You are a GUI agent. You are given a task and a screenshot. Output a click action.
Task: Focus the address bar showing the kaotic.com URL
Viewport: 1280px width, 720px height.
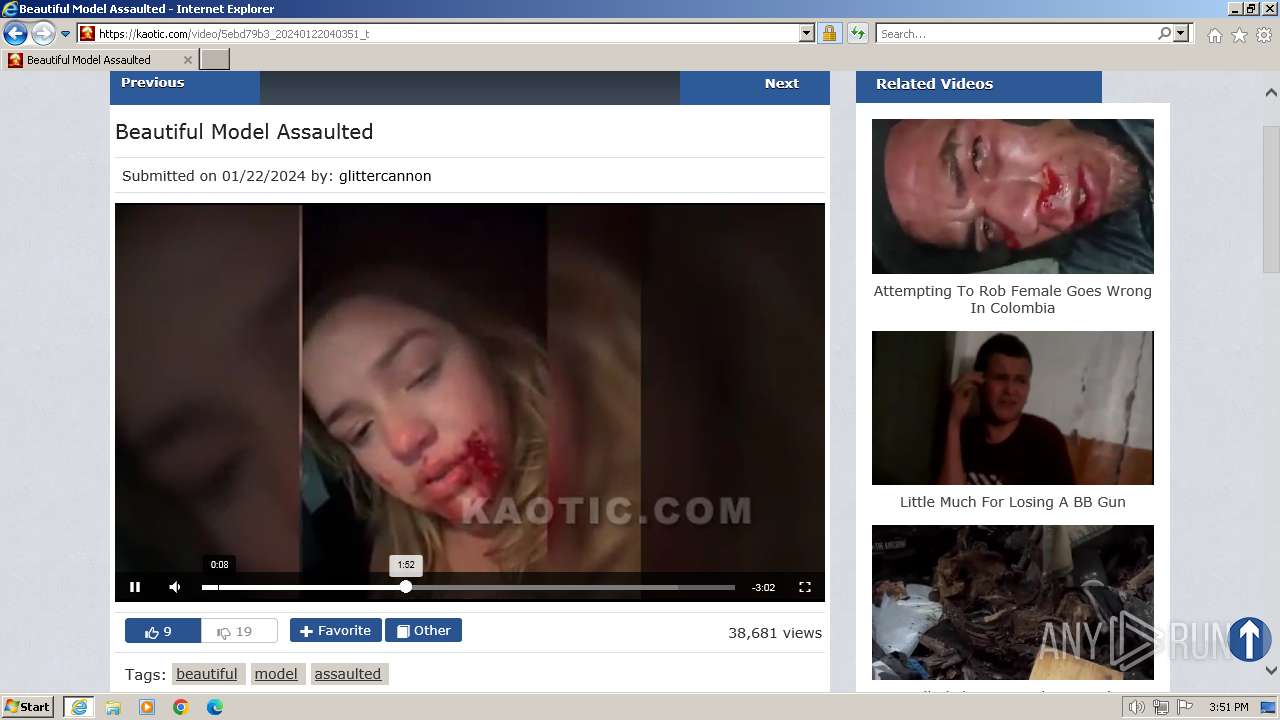coord(438,34)
